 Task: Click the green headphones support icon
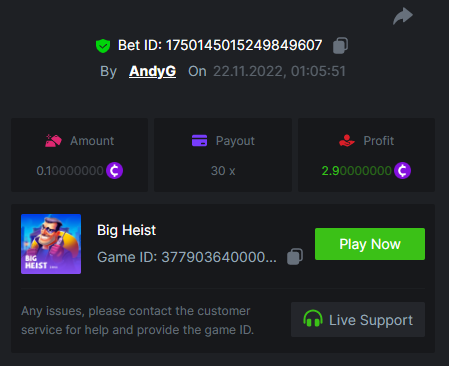(x=313, y=319)
